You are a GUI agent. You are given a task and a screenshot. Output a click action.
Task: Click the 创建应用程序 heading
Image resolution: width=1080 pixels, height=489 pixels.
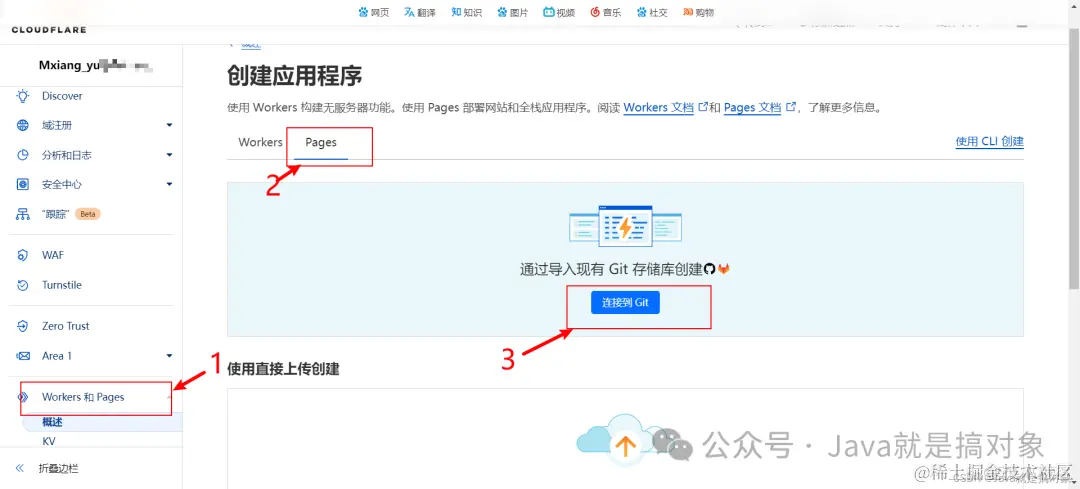click(295, 76)
